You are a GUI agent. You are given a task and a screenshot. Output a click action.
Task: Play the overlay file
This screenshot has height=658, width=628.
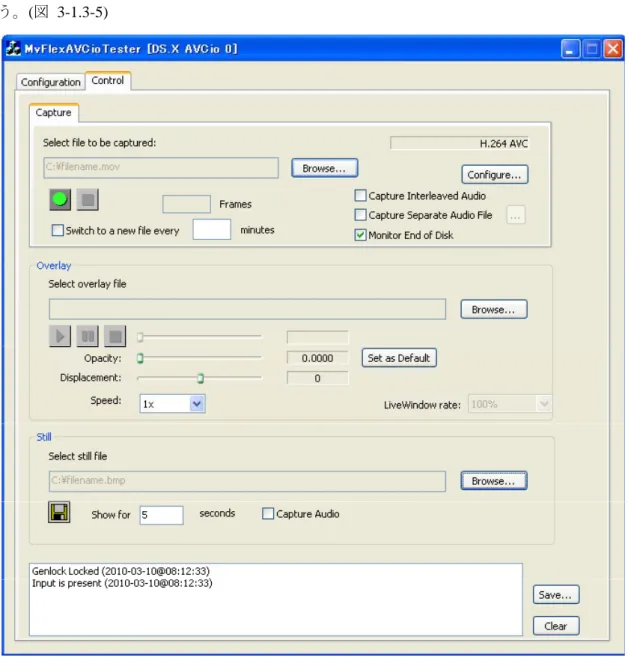[60, 336]
